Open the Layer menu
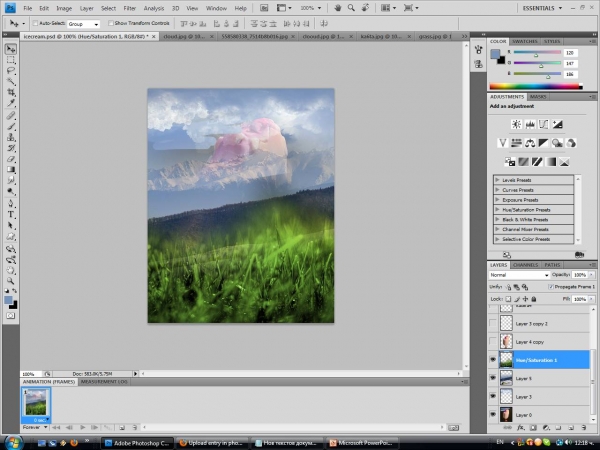This screenshot has width=600, height=450. coord(86,8)
